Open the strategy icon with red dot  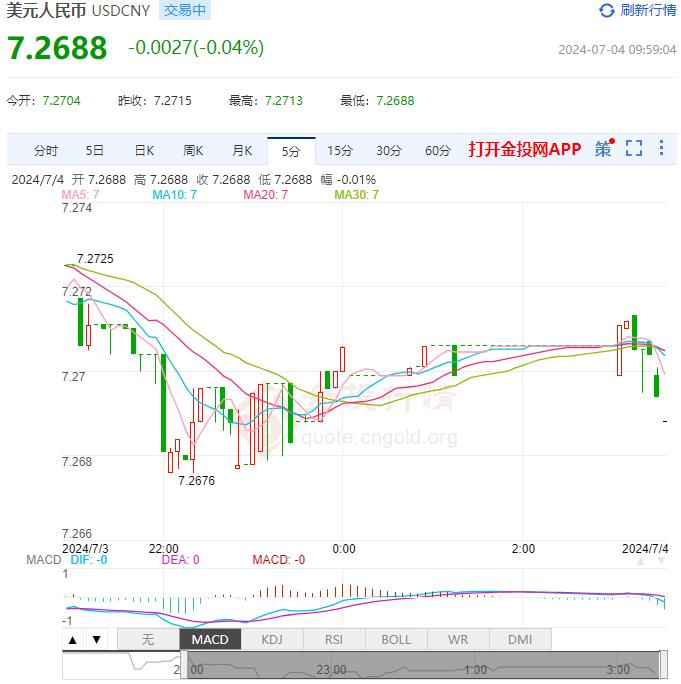pos(604,148)
